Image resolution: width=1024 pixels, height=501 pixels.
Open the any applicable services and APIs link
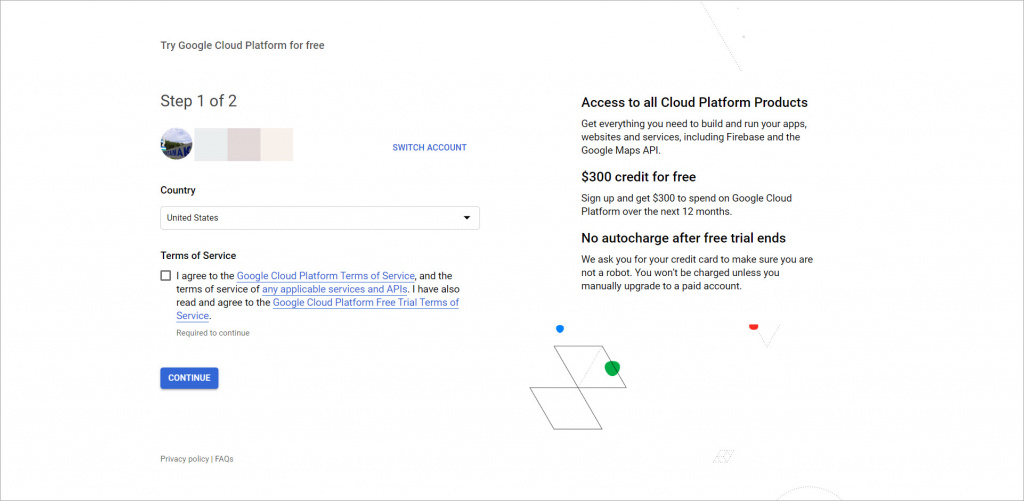(x=334, y=289)
